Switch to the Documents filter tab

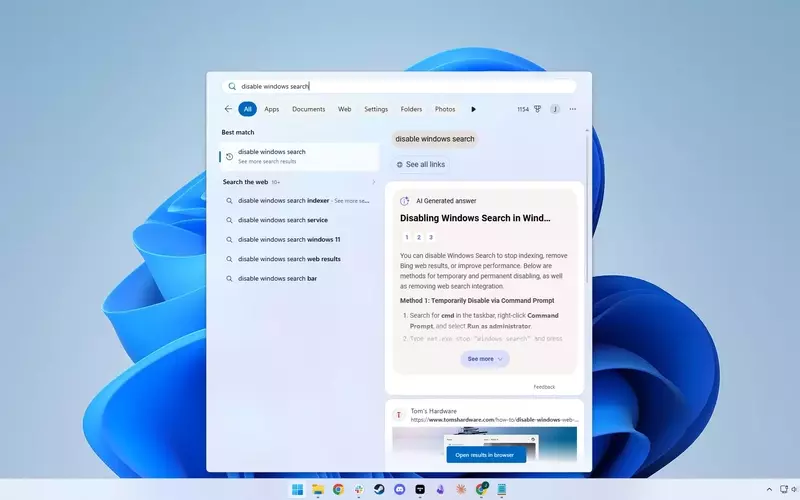(308, 109)
